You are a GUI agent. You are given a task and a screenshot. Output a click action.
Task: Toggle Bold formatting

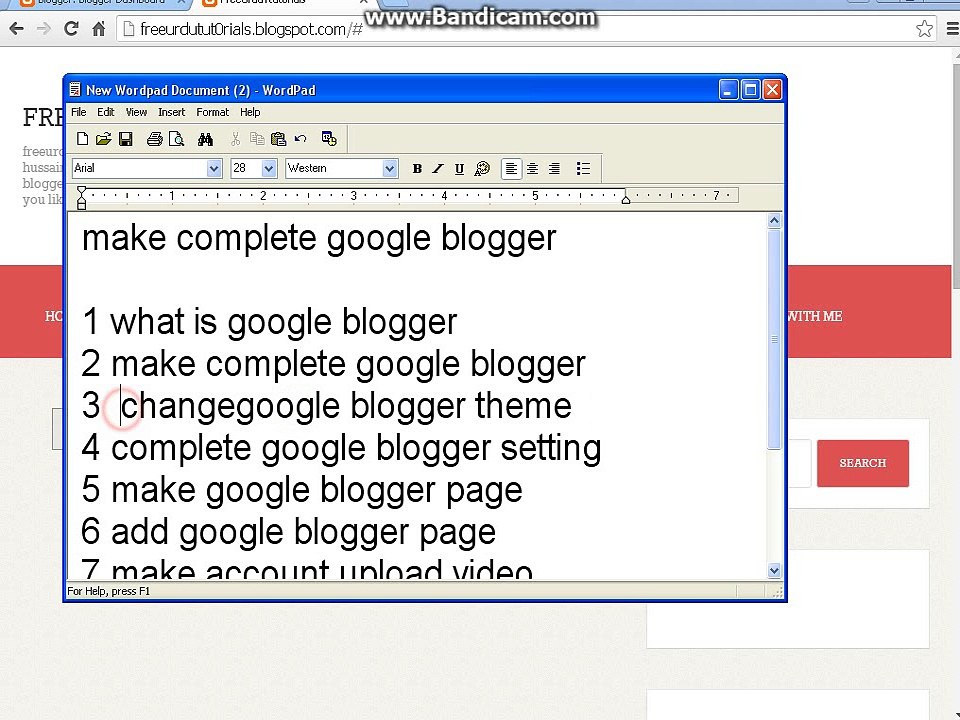417,168
